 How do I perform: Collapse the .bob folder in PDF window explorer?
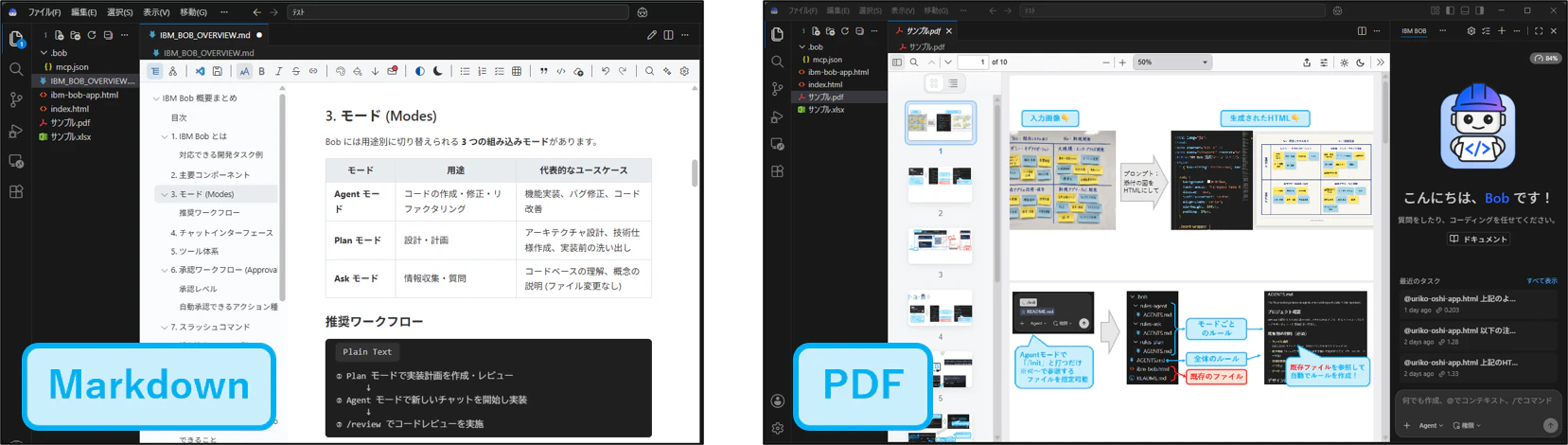[x=802, y=47]
